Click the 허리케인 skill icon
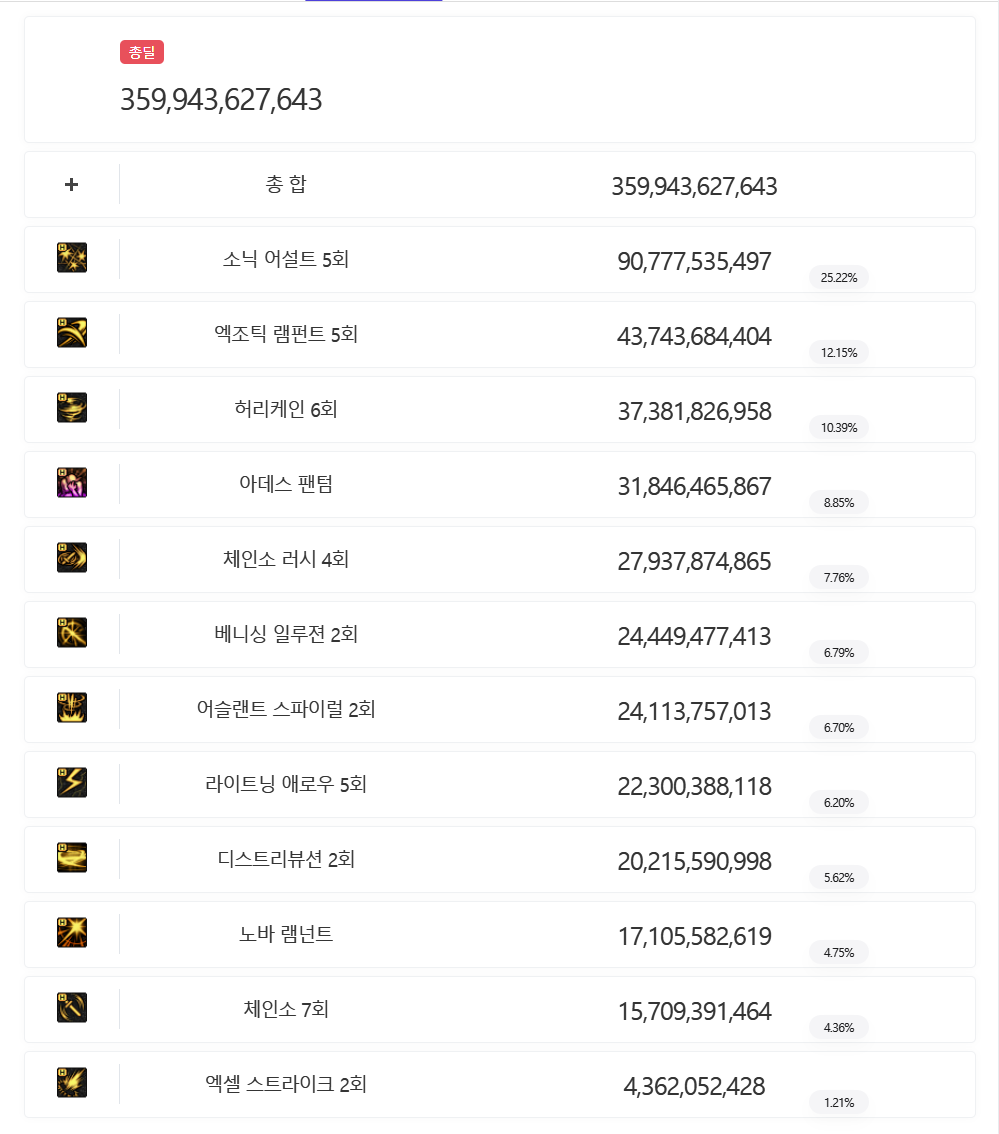Screen dimensions: 999x1134 tap(72, 408)
